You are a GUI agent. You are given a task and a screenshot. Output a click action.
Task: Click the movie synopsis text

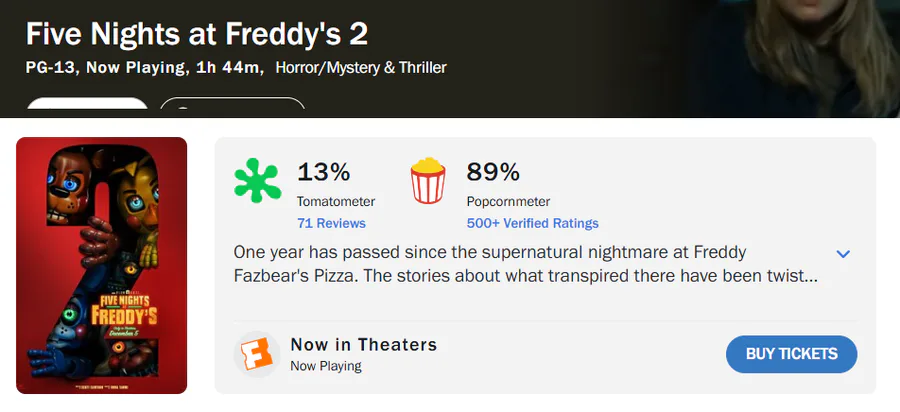click(525, 263)
